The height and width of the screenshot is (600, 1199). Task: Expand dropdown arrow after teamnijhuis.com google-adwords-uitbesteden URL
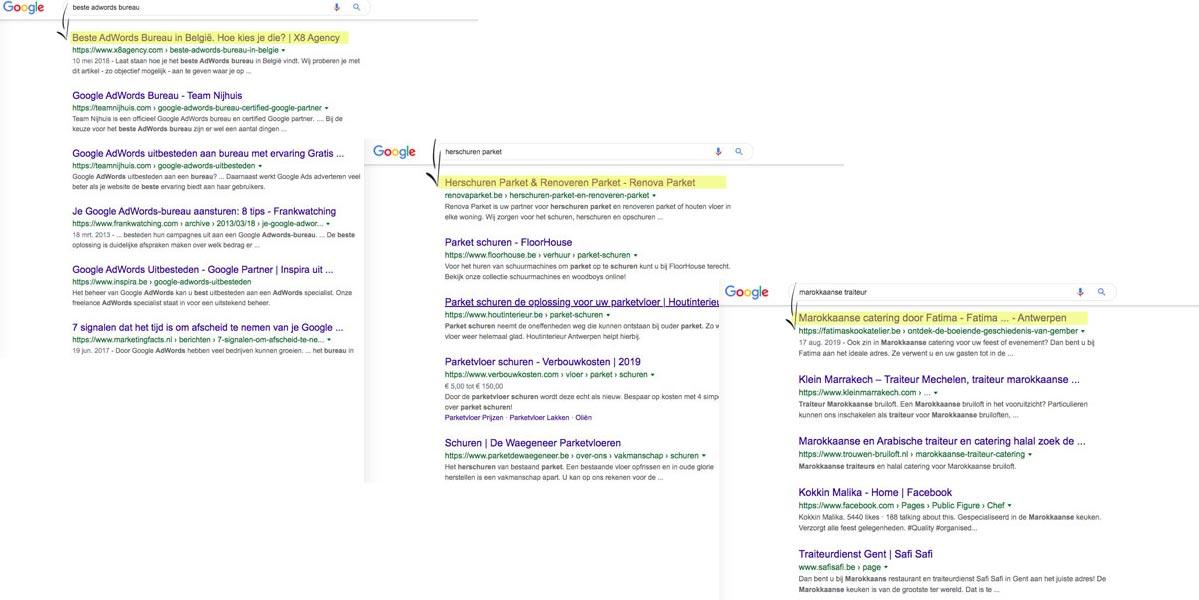pos(260,166)
